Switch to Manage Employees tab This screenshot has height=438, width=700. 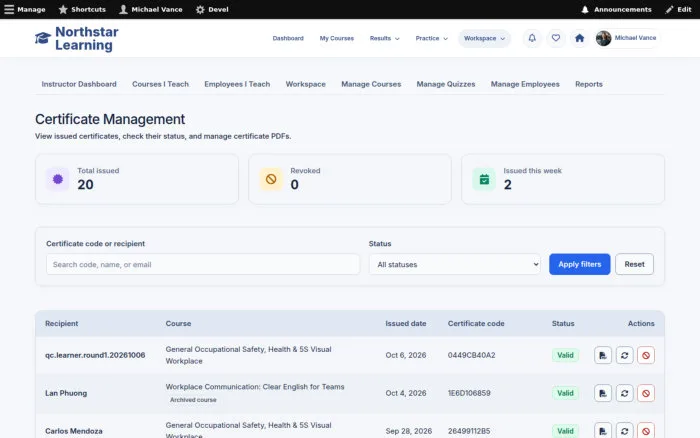click(x=525, y=84)
